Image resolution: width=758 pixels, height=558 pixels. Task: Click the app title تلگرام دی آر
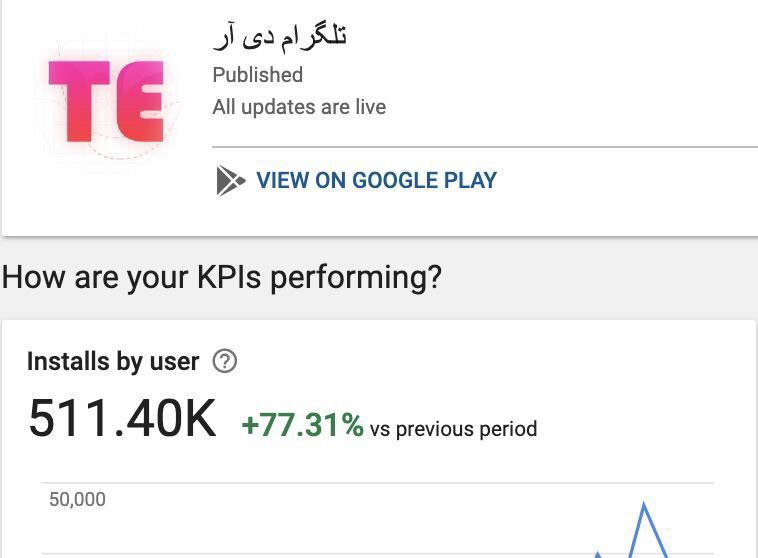pyautogui.click(x=280, y=36)
